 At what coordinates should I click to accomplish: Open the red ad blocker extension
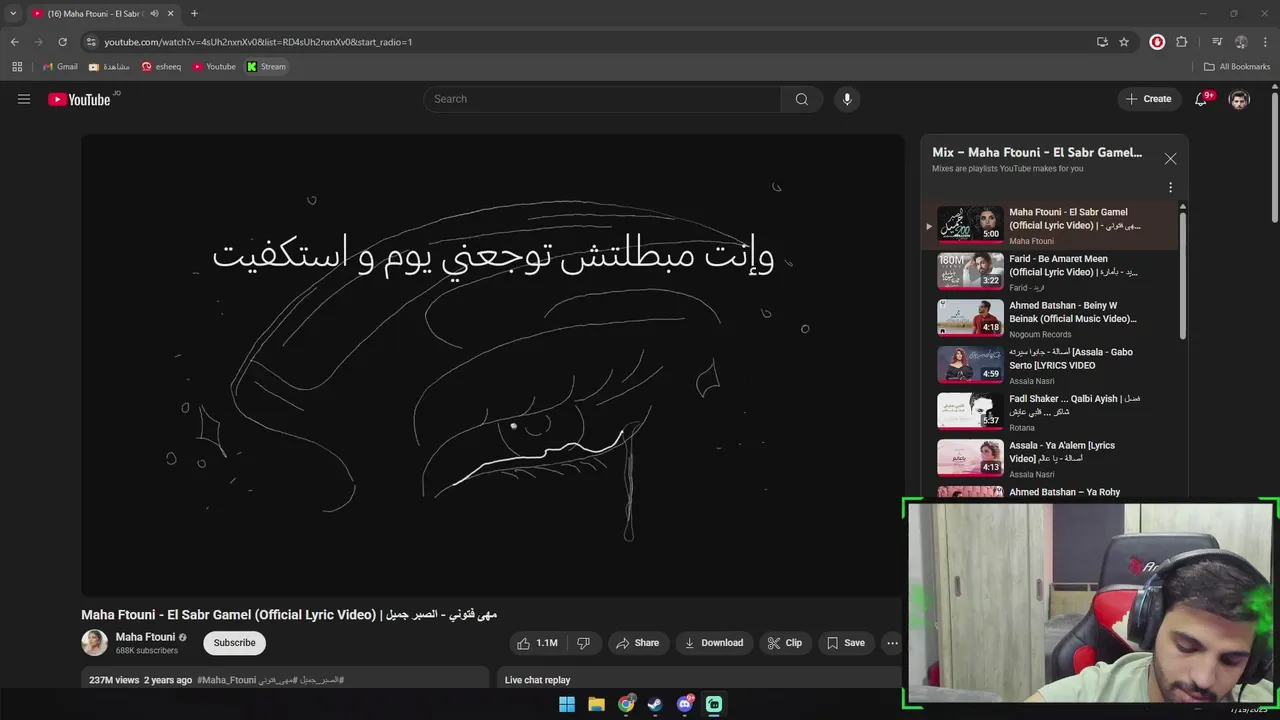1157,42
